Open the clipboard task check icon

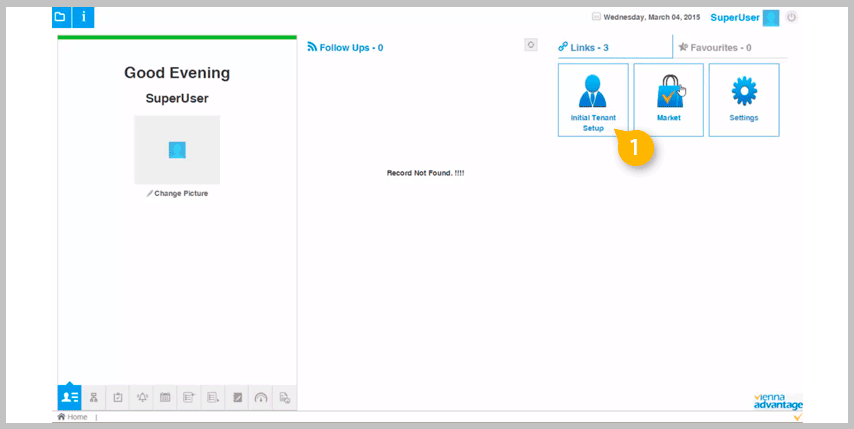(x=118, y=397)
